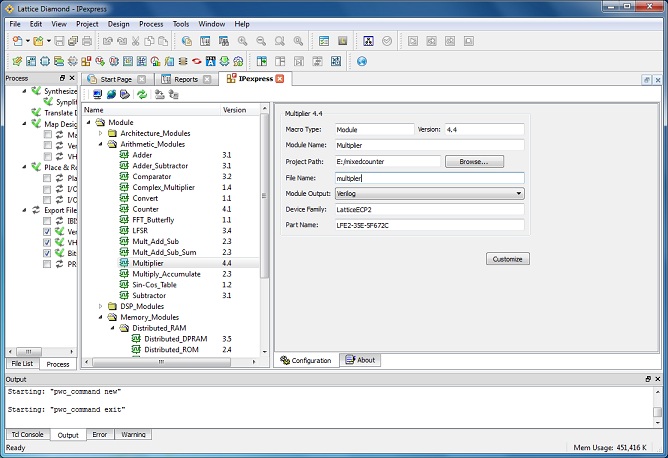Click the Cut scissors icon
Screen dimensions: 668x458
tap(134, 41)
